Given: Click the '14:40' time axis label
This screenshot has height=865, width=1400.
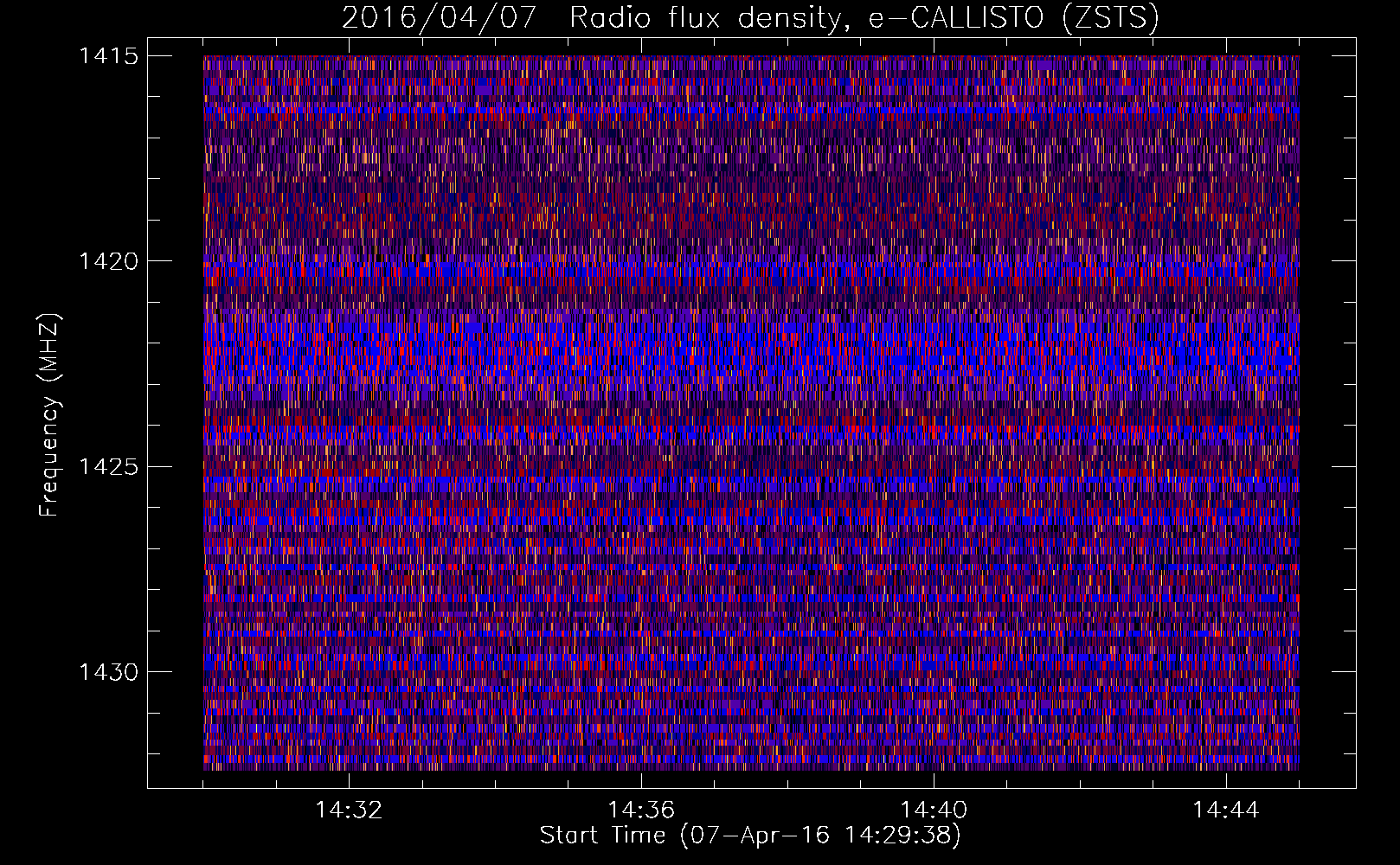Looking at the screenshot, I should pyautogui.click(x=934, y=810).
